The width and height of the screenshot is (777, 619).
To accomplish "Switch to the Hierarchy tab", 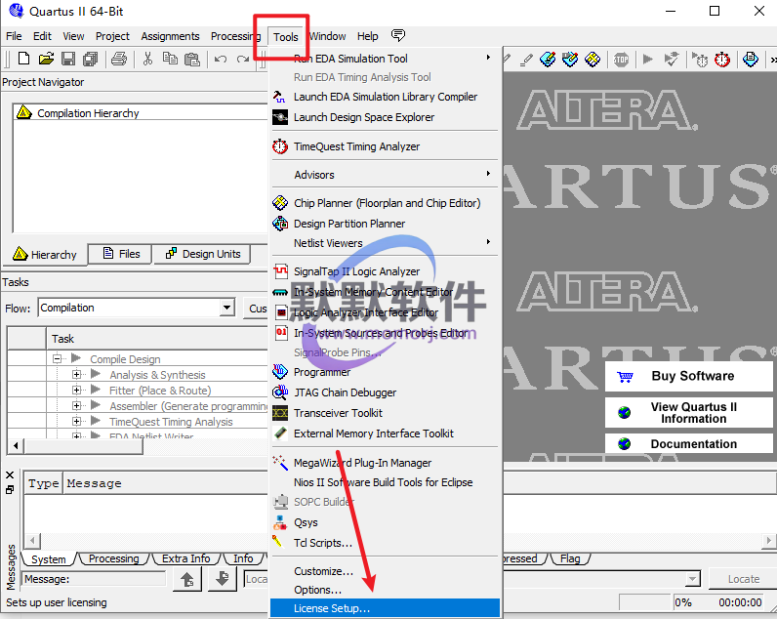I will click(x=45, y=255).
